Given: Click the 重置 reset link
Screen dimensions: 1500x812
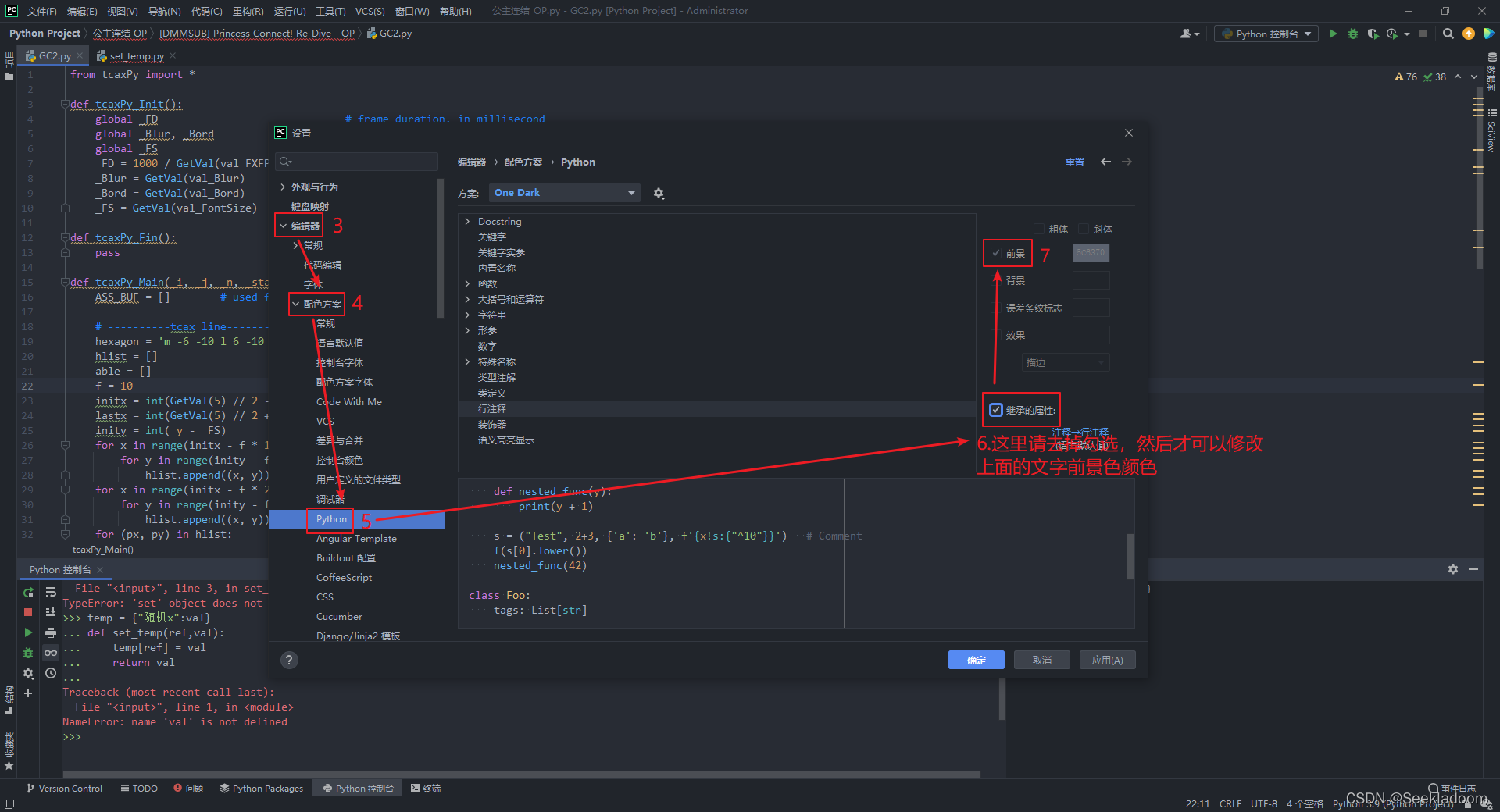Looking at the screenshot, I should [x=1075, y=162].
